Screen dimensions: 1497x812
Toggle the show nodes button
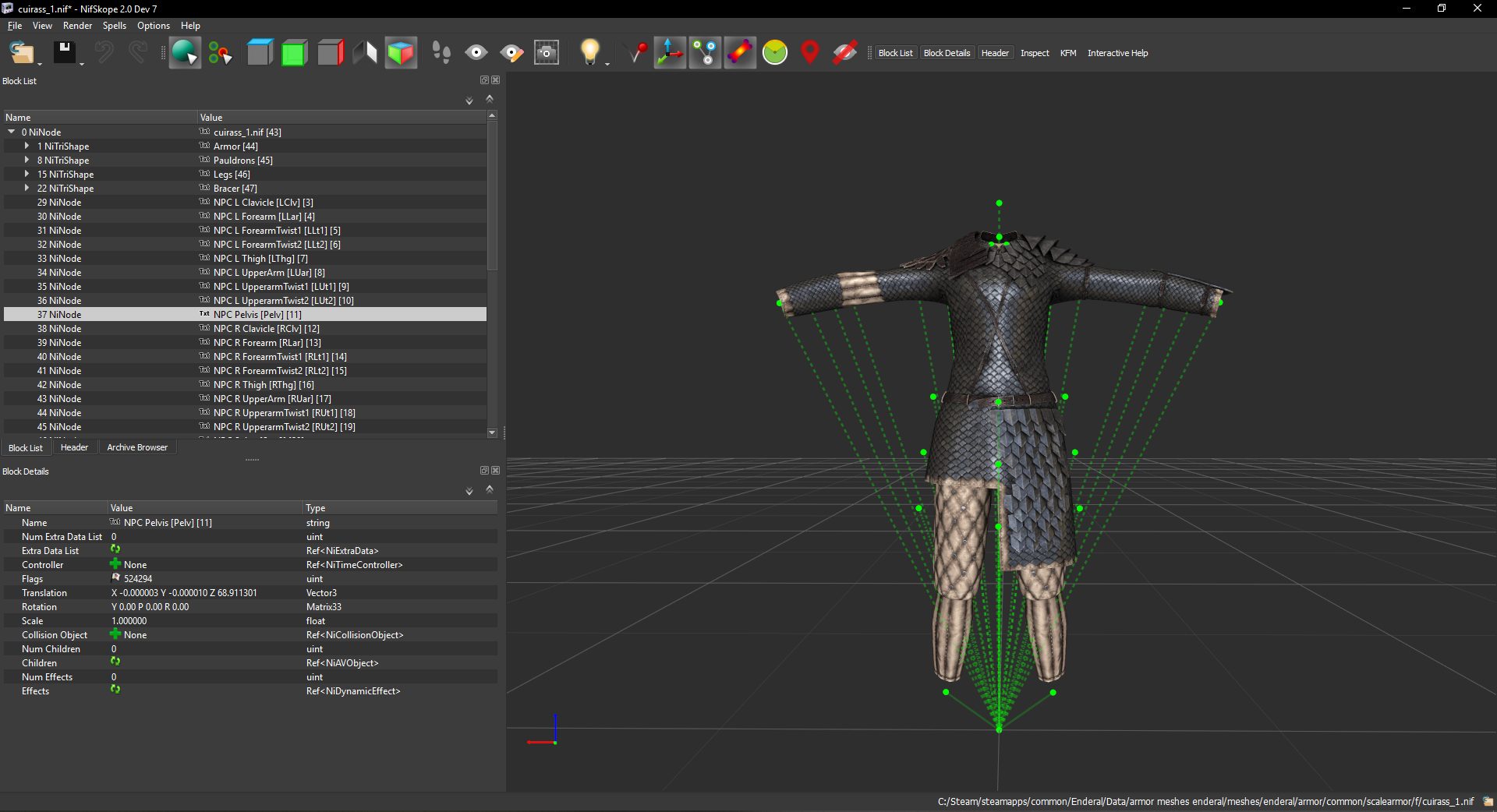point(705,53)
